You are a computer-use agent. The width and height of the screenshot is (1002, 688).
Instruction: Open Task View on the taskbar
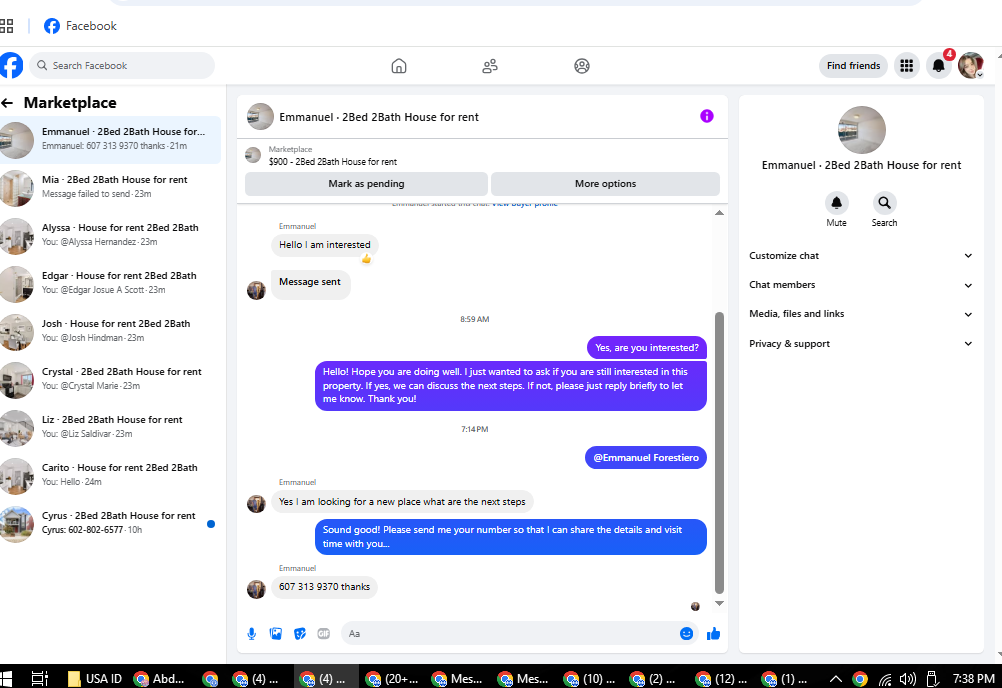(40, 678)
